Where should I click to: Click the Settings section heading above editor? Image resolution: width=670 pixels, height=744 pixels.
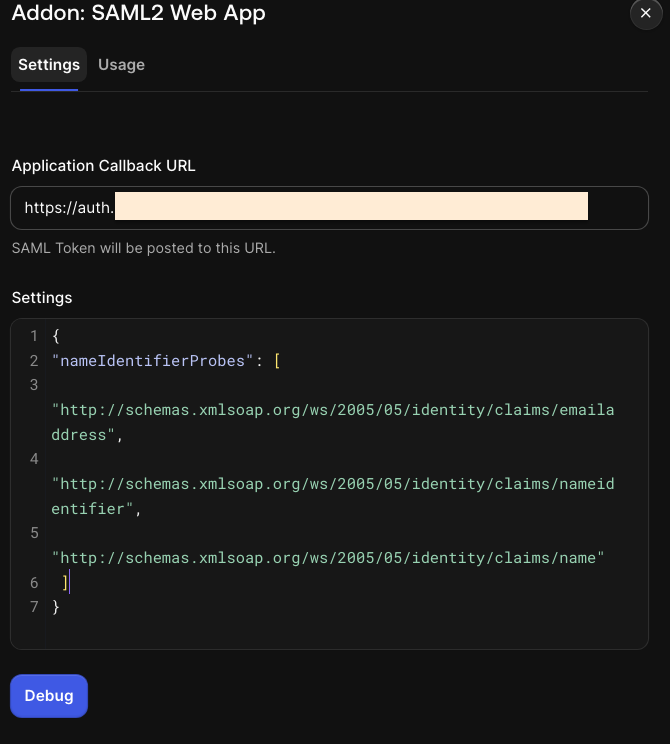click(42, 298)
